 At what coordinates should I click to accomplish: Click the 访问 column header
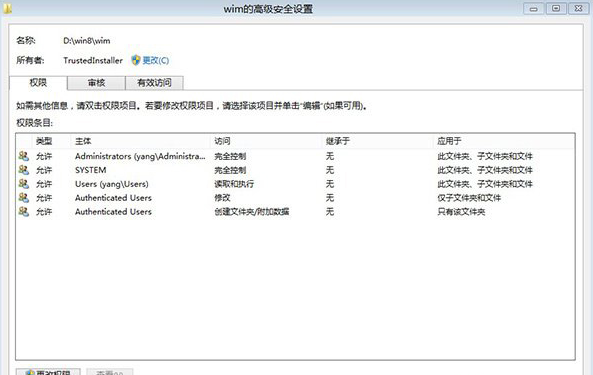click(x=222, y=141)
